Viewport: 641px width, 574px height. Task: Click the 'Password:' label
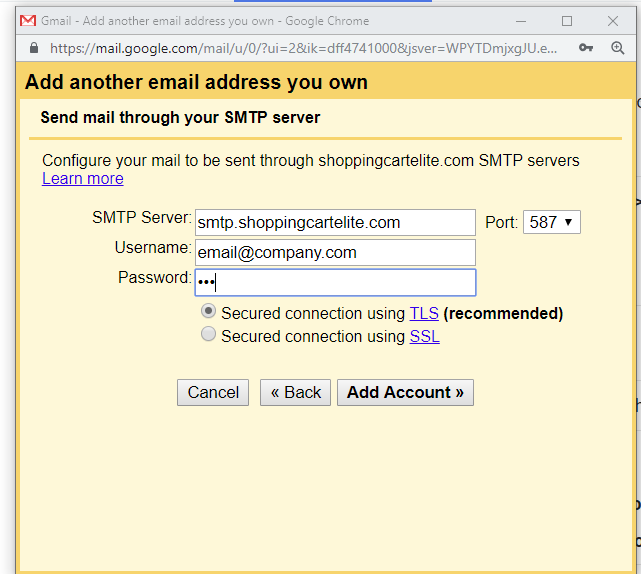coord(155,278)
